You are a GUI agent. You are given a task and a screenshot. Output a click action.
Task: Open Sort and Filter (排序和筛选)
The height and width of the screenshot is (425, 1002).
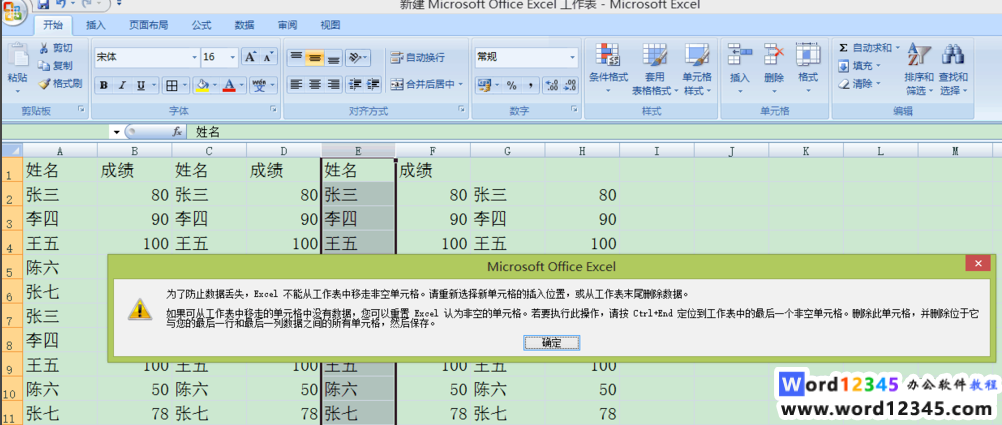(920, 69)
